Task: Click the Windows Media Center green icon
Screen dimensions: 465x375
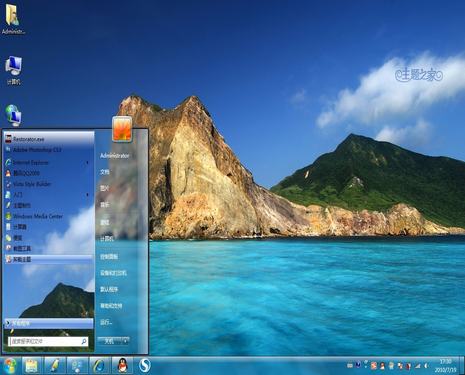Action: click(8, 216)
